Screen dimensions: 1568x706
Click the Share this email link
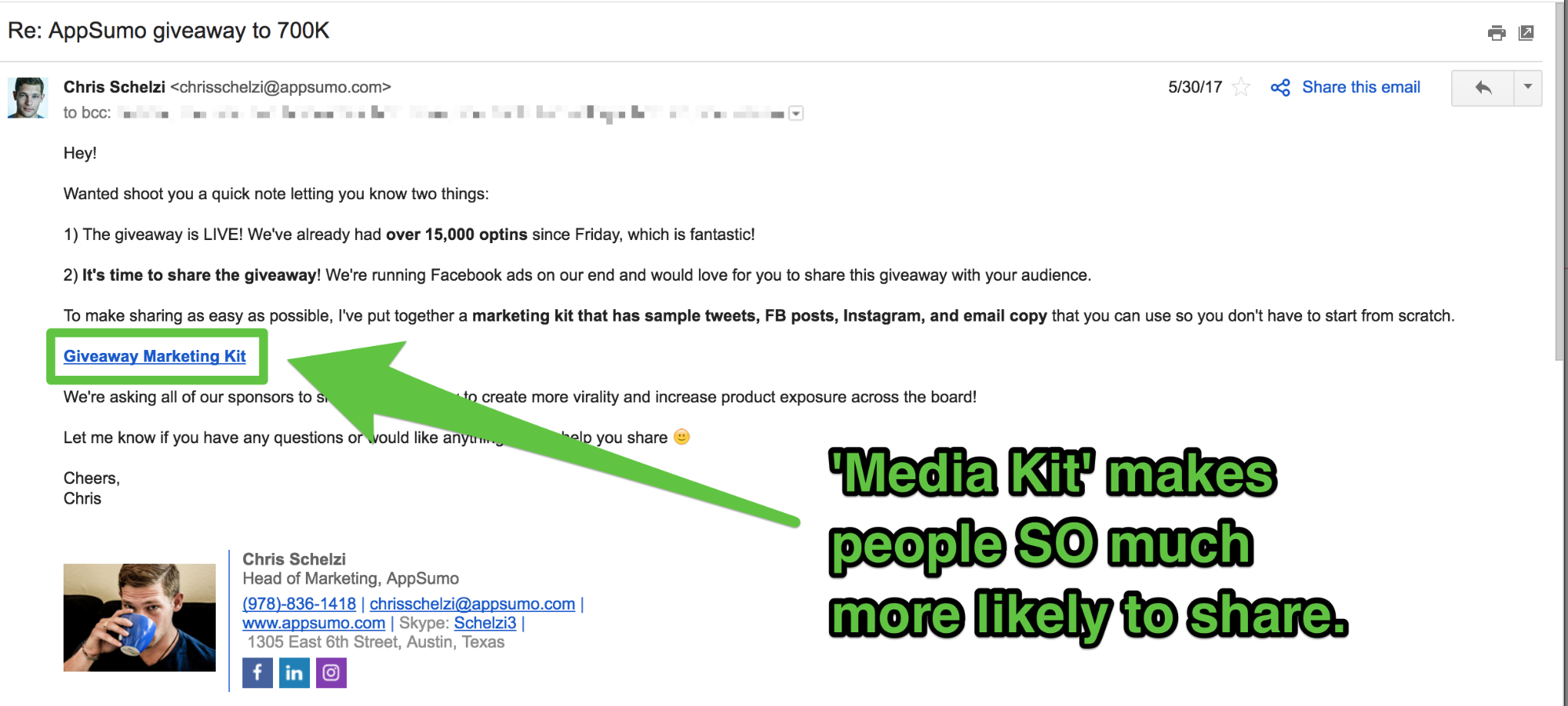(x=1361, y=87)
